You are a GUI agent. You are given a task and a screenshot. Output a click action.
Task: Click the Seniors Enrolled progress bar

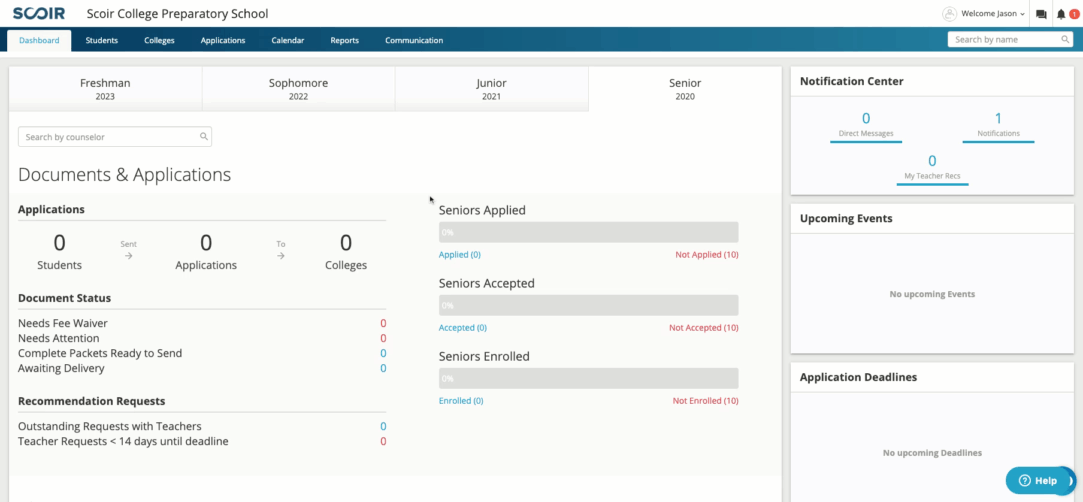coord(588,378)
